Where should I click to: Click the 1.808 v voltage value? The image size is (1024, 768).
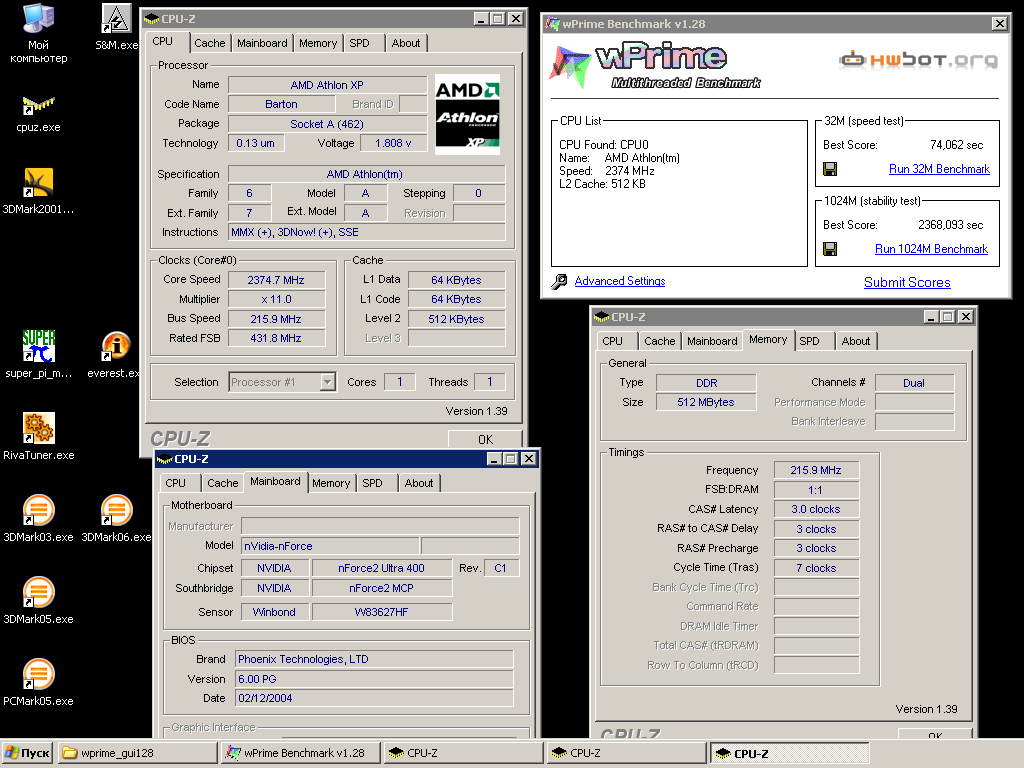click(393, 143)
